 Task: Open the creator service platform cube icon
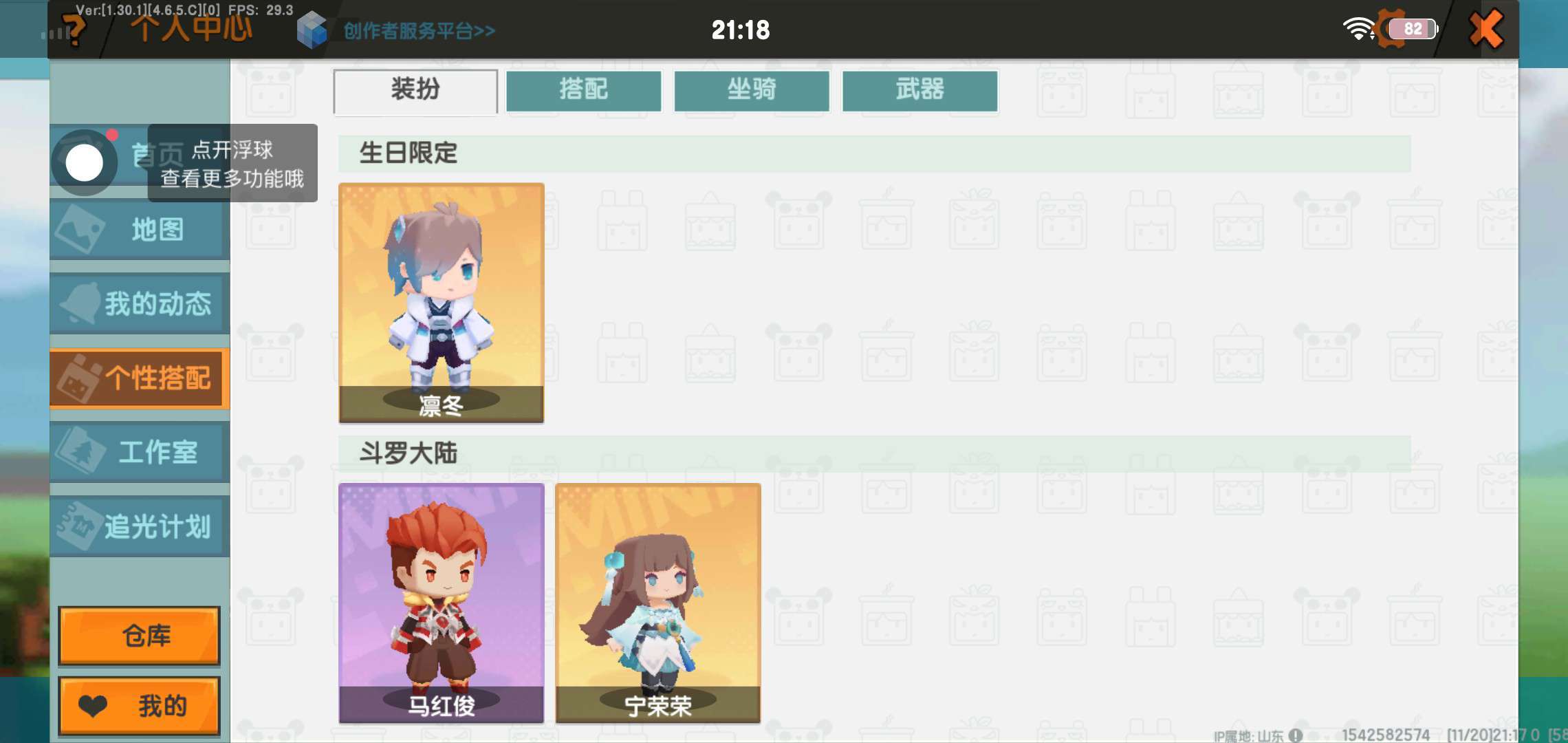tap(312, 30)
